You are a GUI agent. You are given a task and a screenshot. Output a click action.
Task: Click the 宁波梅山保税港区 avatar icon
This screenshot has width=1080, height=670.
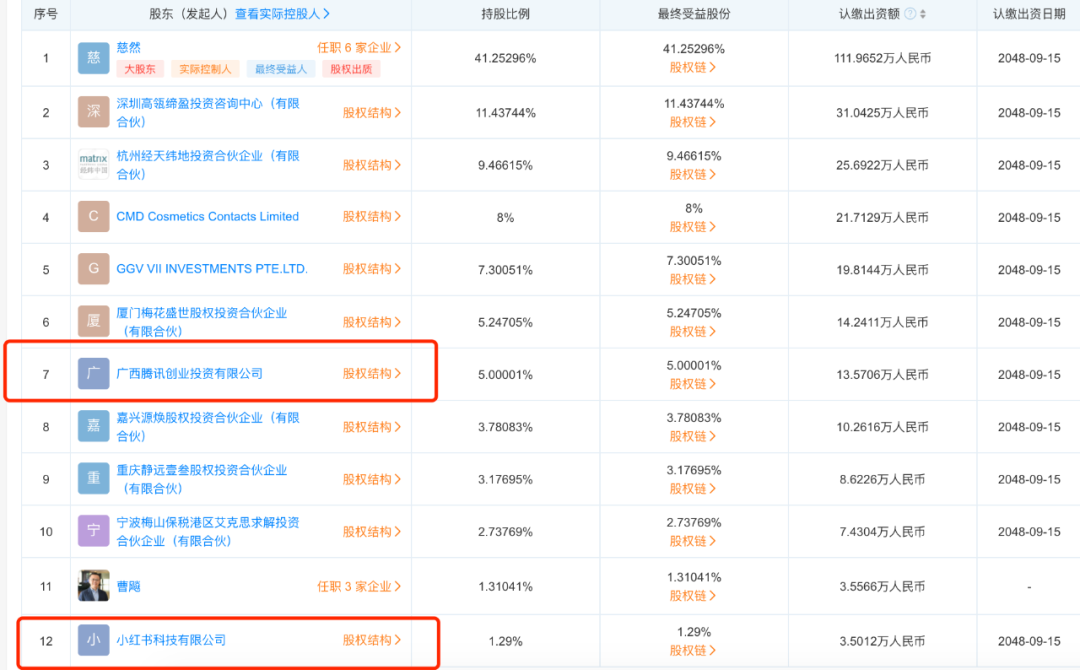point(93,530)
